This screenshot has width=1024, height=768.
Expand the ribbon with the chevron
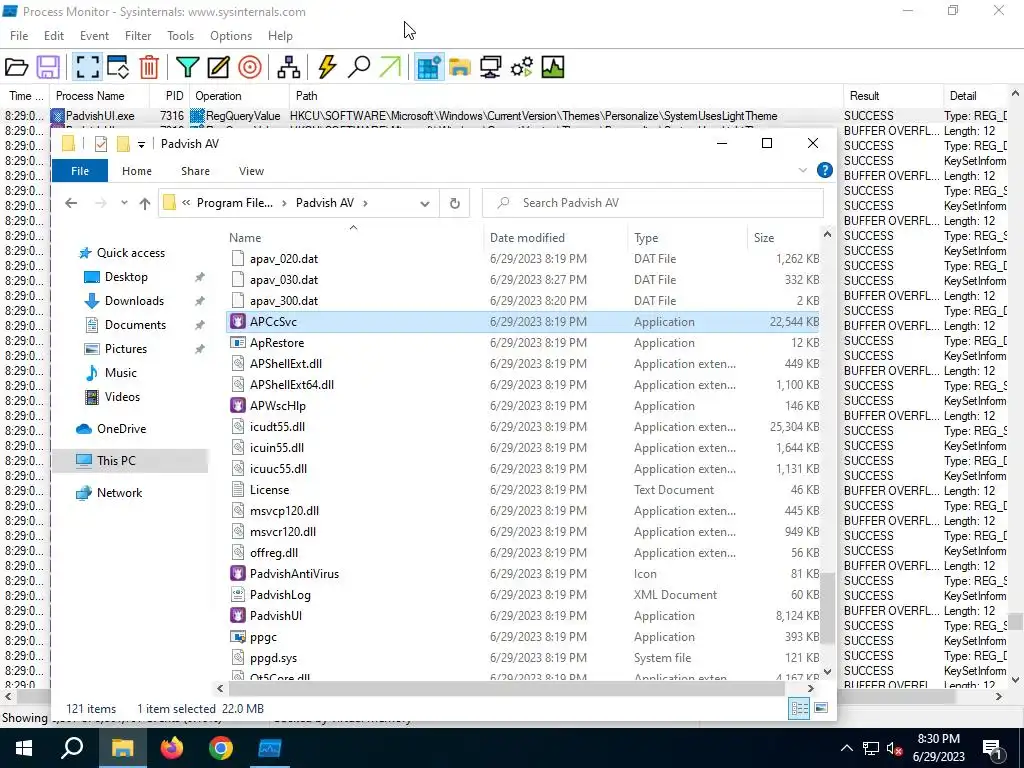coord(803,170)
